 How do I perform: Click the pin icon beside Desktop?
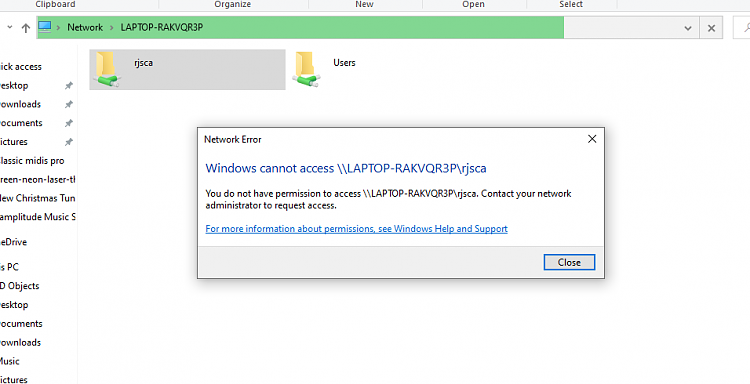pos(69,86)
